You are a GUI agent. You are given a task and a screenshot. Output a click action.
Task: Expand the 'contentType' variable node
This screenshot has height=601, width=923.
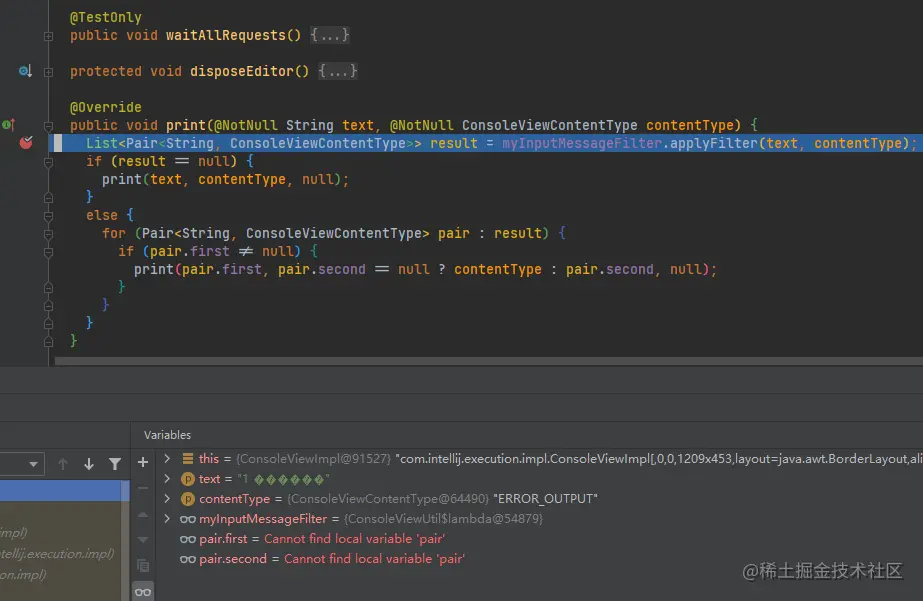[167, 499]
